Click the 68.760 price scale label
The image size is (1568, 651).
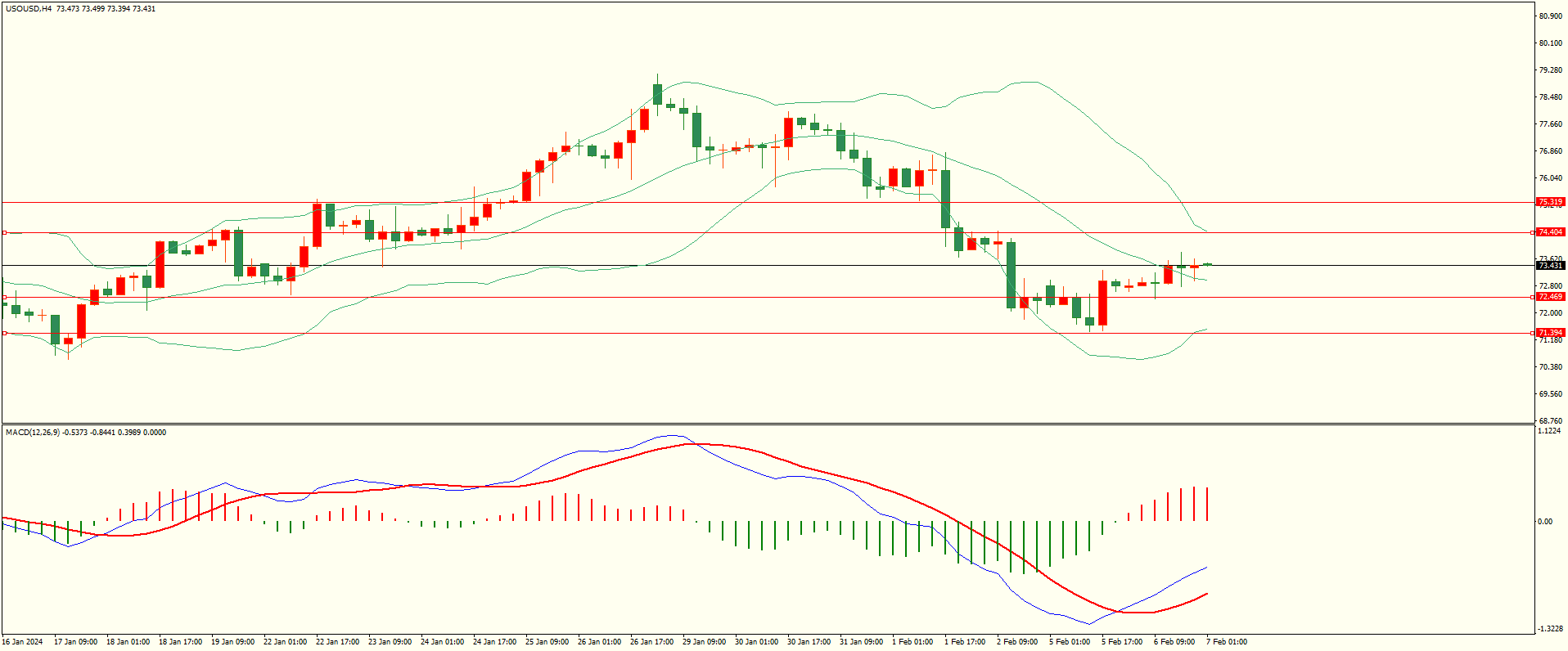[x=1551, y=421]
